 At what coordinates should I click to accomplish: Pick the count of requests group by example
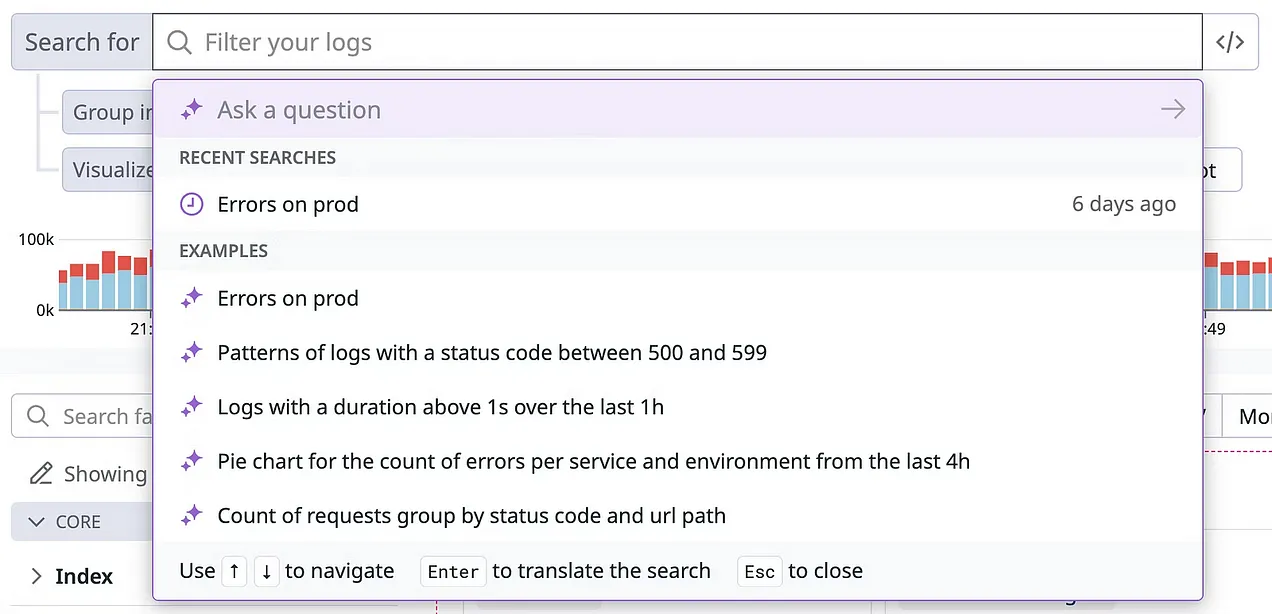tap(471, 515)
